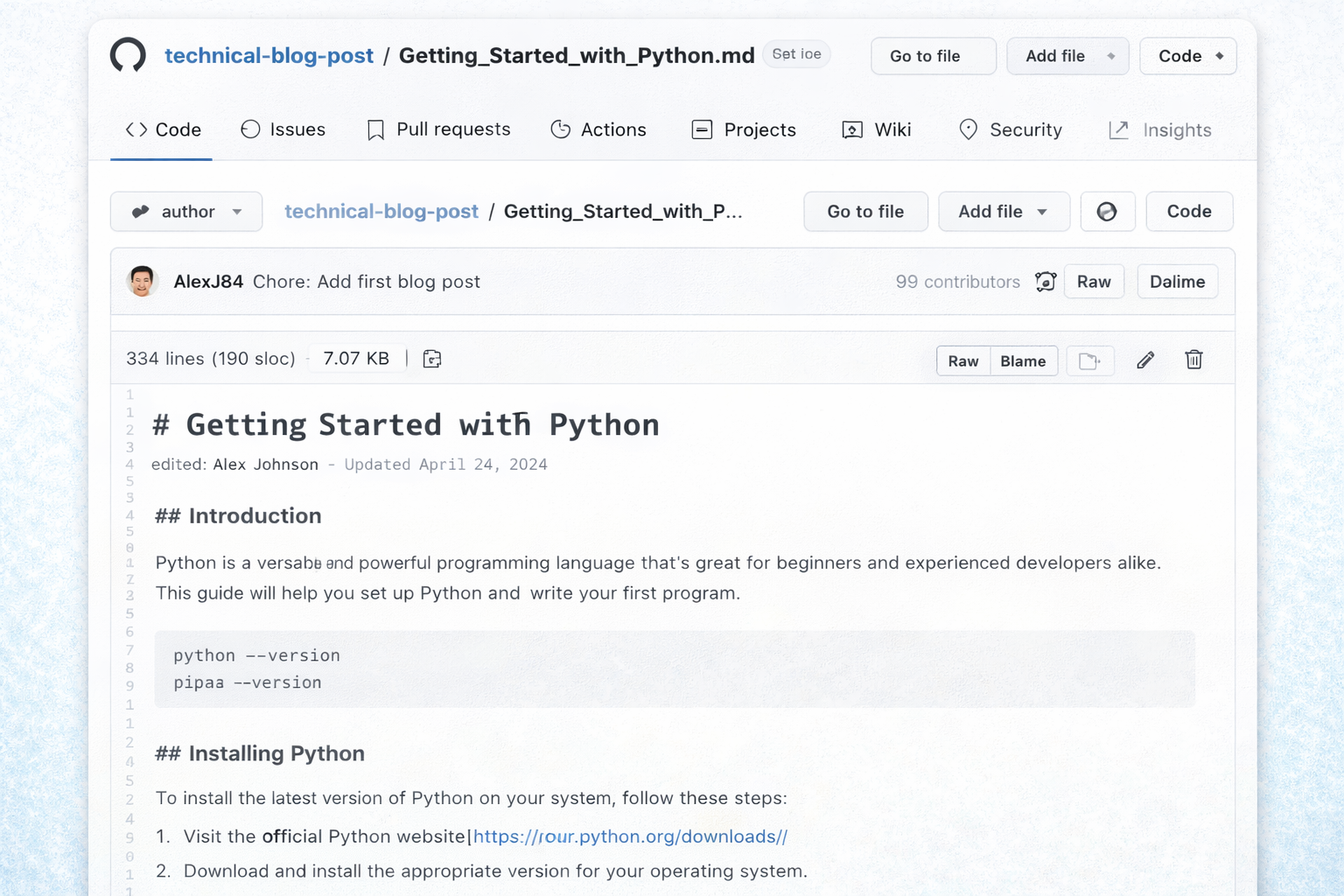Click the Dalime button
The height and width of the screenshot is (896, 1344).
tap(1177, 281)
